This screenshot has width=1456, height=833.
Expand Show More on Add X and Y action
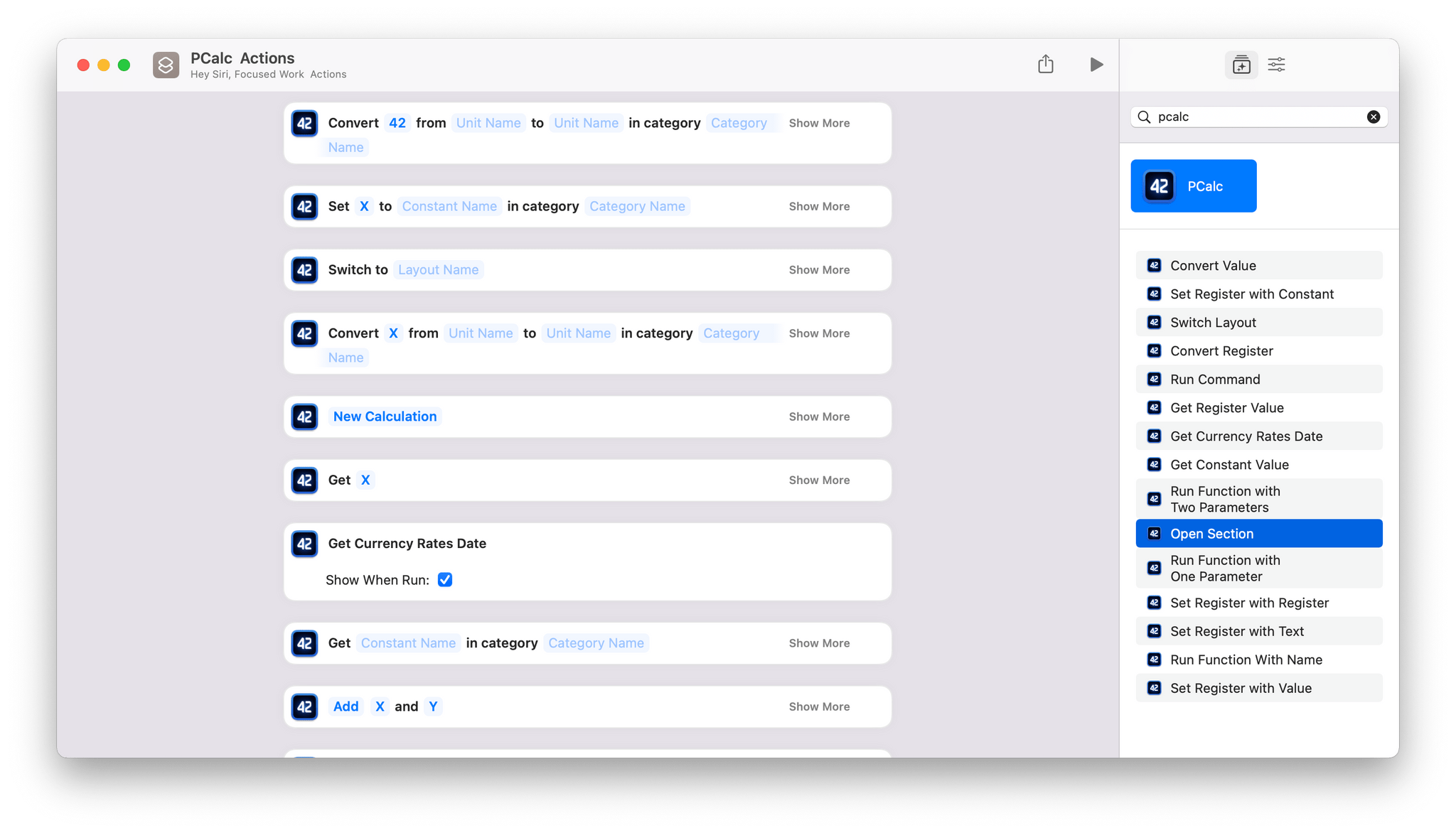pos(819,706)
